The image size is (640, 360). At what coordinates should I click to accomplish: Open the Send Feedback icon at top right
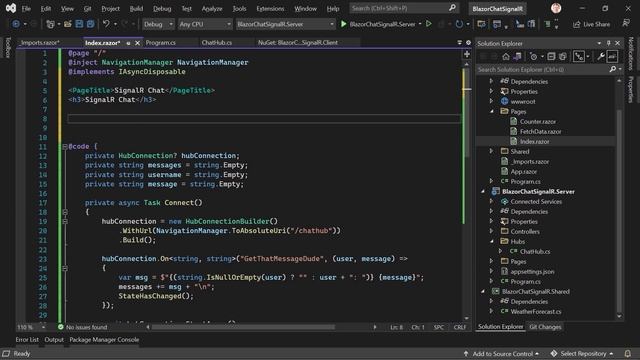click(x=626, y=24)
